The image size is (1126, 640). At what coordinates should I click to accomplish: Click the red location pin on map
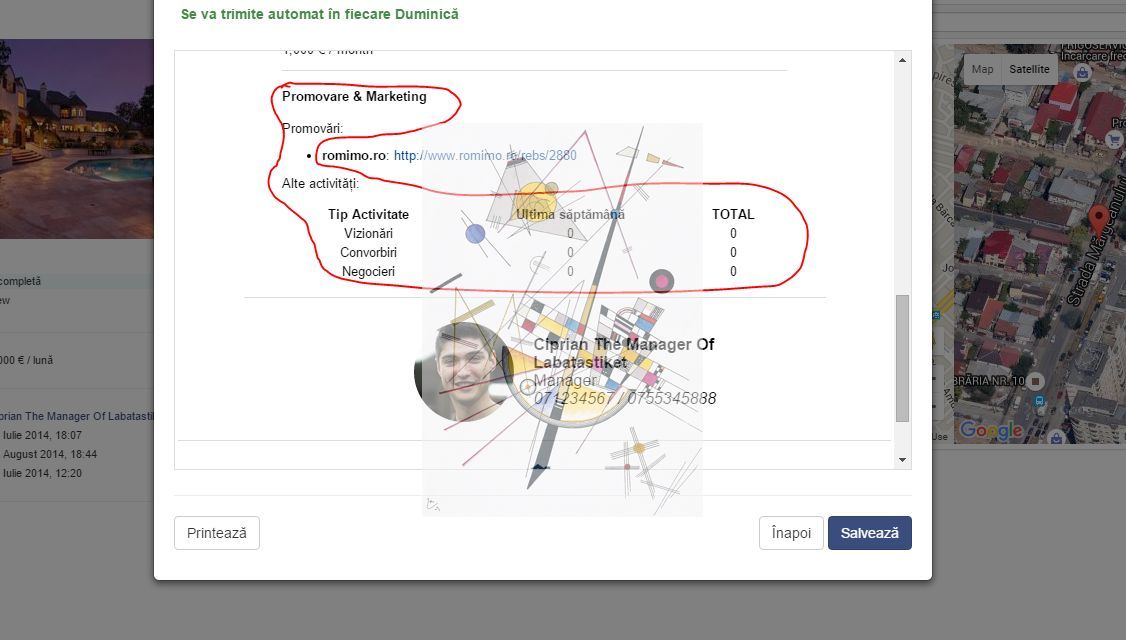(1097, 218)
